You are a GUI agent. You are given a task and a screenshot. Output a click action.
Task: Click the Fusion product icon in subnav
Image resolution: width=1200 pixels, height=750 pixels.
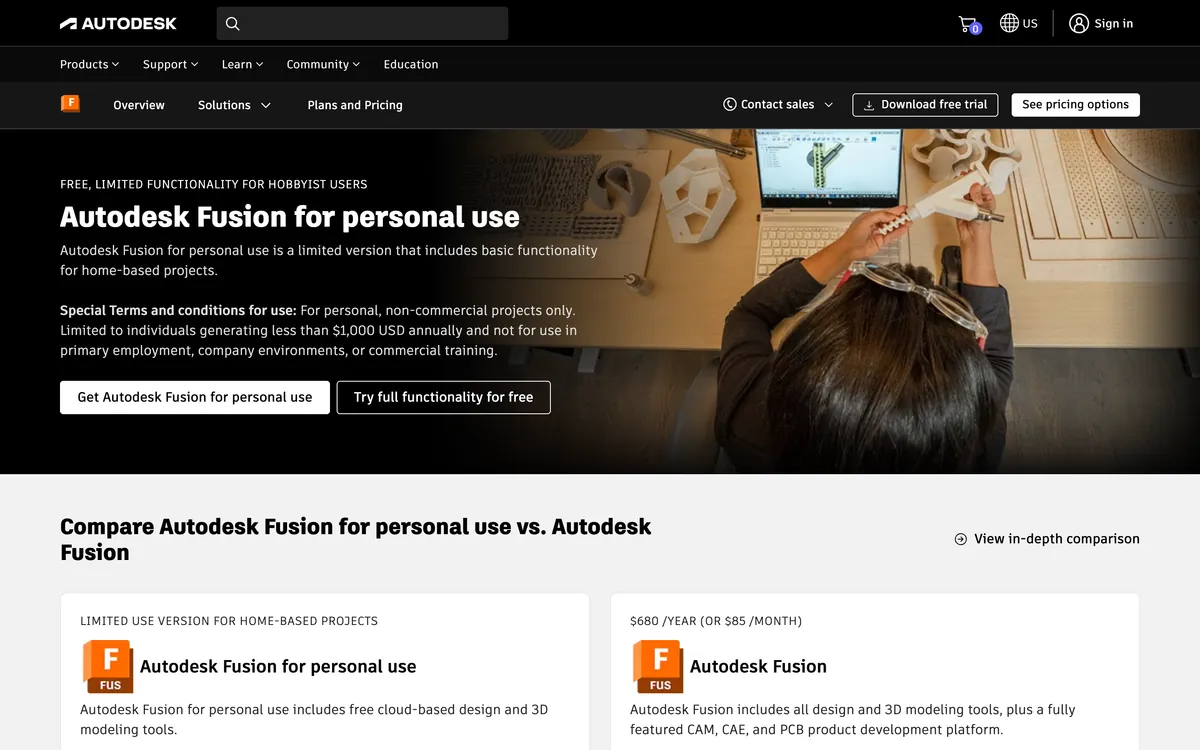70,104
